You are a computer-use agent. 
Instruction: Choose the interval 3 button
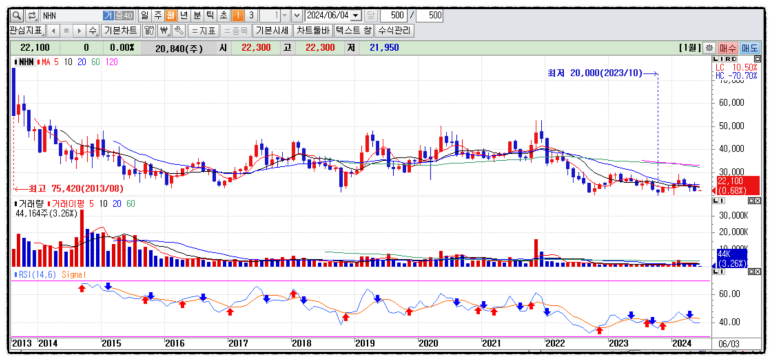click(x=251, y=16)
